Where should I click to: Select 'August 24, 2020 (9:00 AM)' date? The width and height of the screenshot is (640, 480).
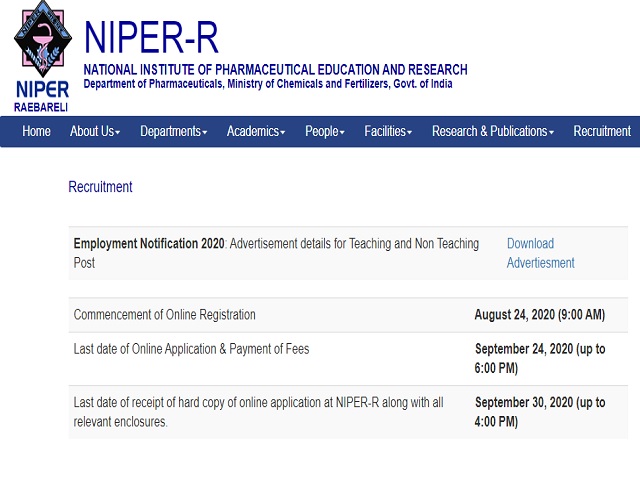point(540,315)
